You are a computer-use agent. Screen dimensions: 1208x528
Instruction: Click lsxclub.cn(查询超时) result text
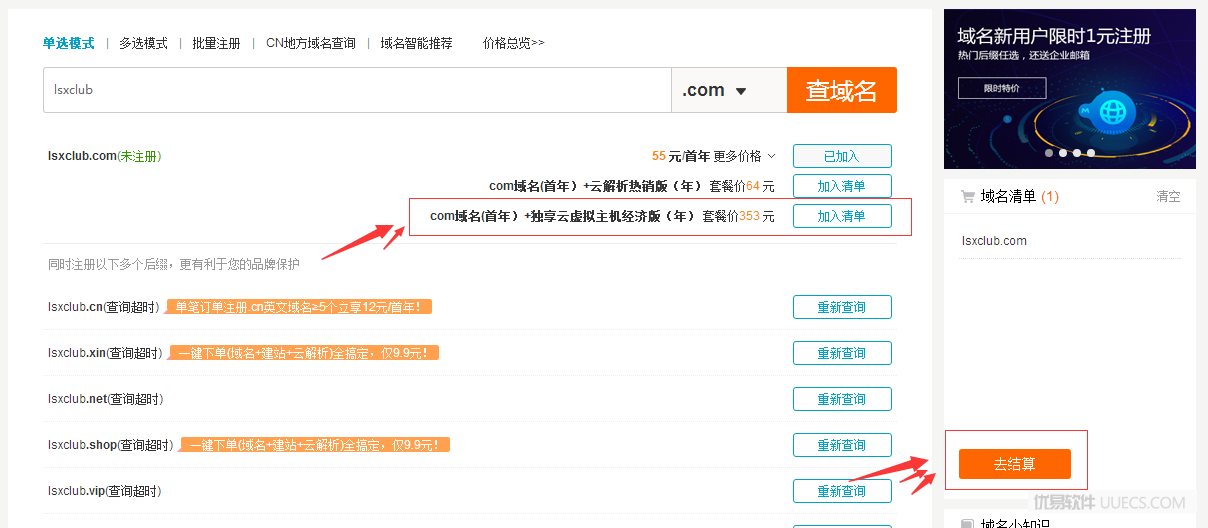tap(104, 307)
